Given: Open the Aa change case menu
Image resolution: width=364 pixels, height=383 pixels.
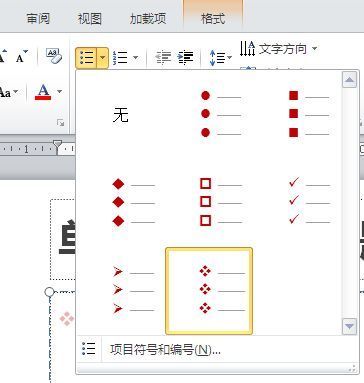Looking at the screenshot, I should 8,91.
